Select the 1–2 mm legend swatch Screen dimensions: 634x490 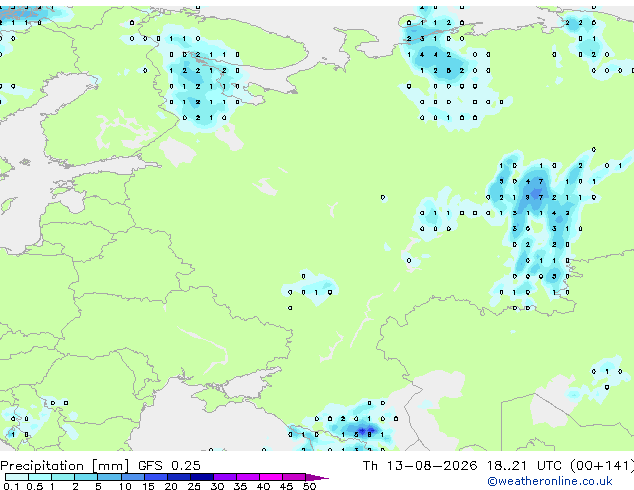(x=63, y=477)
